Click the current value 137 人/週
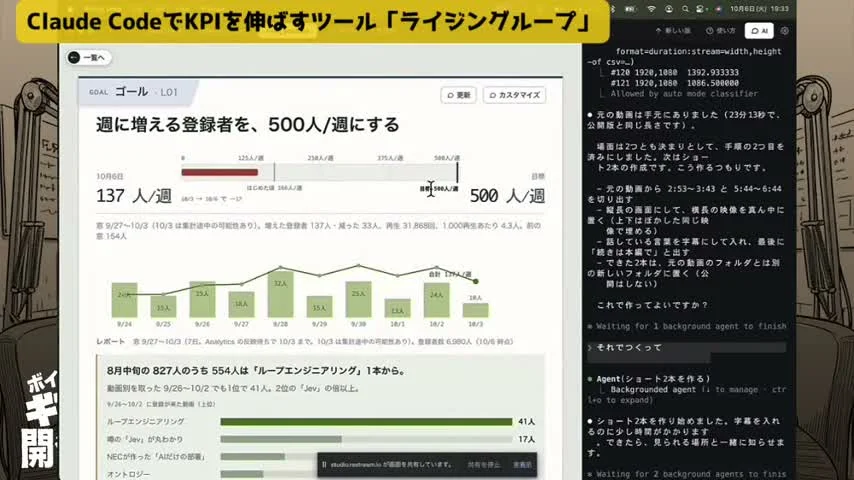This screenshot has height=480, width=854. click(x=134, y=196)
